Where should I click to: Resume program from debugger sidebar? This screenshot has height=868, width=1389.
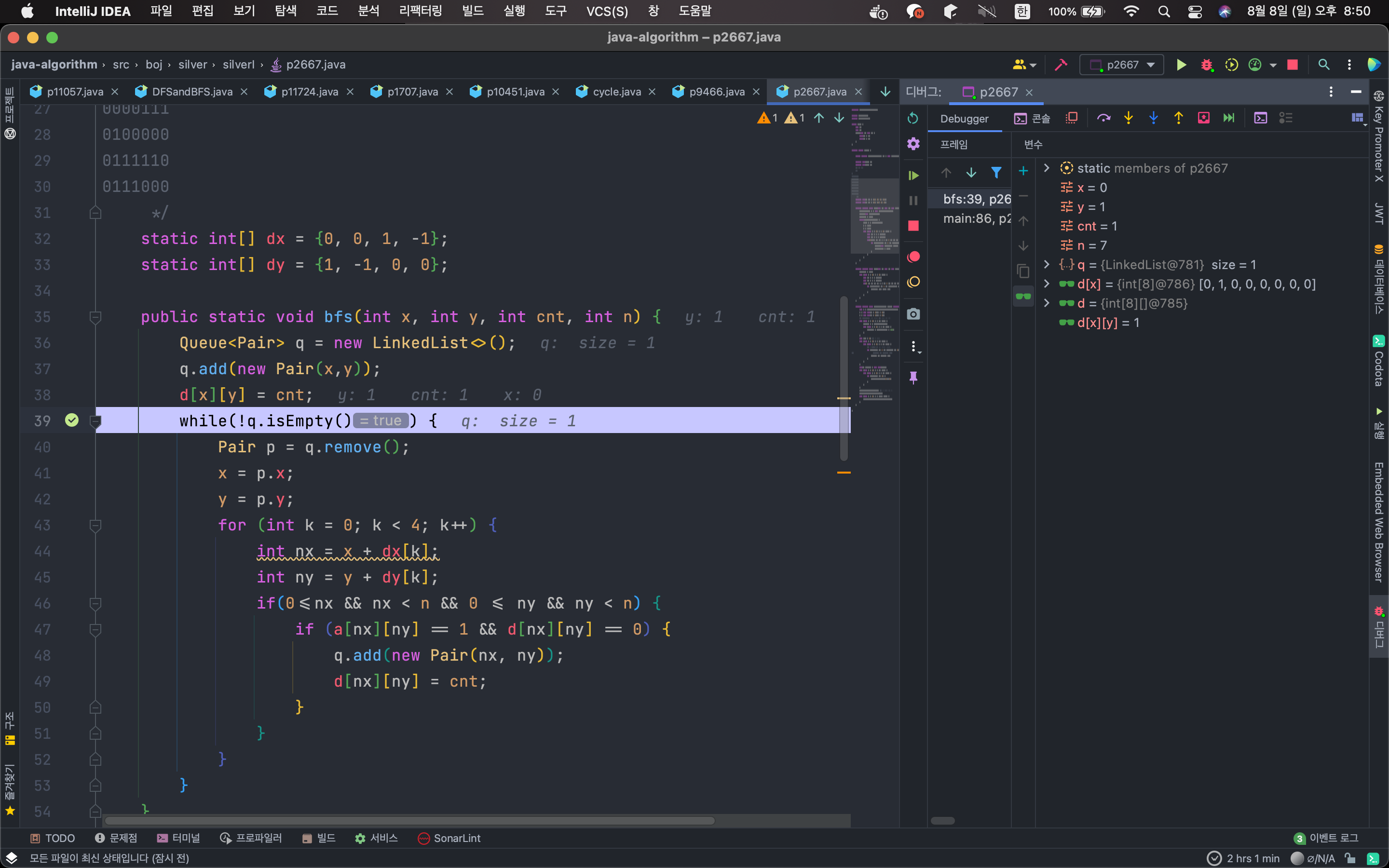pos(913,176)
